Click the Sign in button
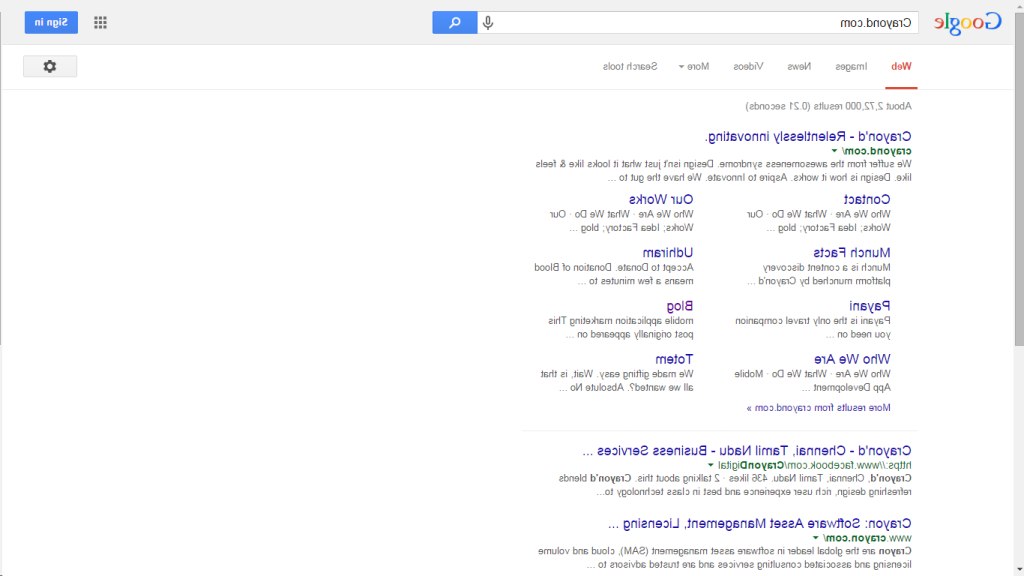Image resolution: width=1024 pixels, height=576 pixels. (49, 21)
